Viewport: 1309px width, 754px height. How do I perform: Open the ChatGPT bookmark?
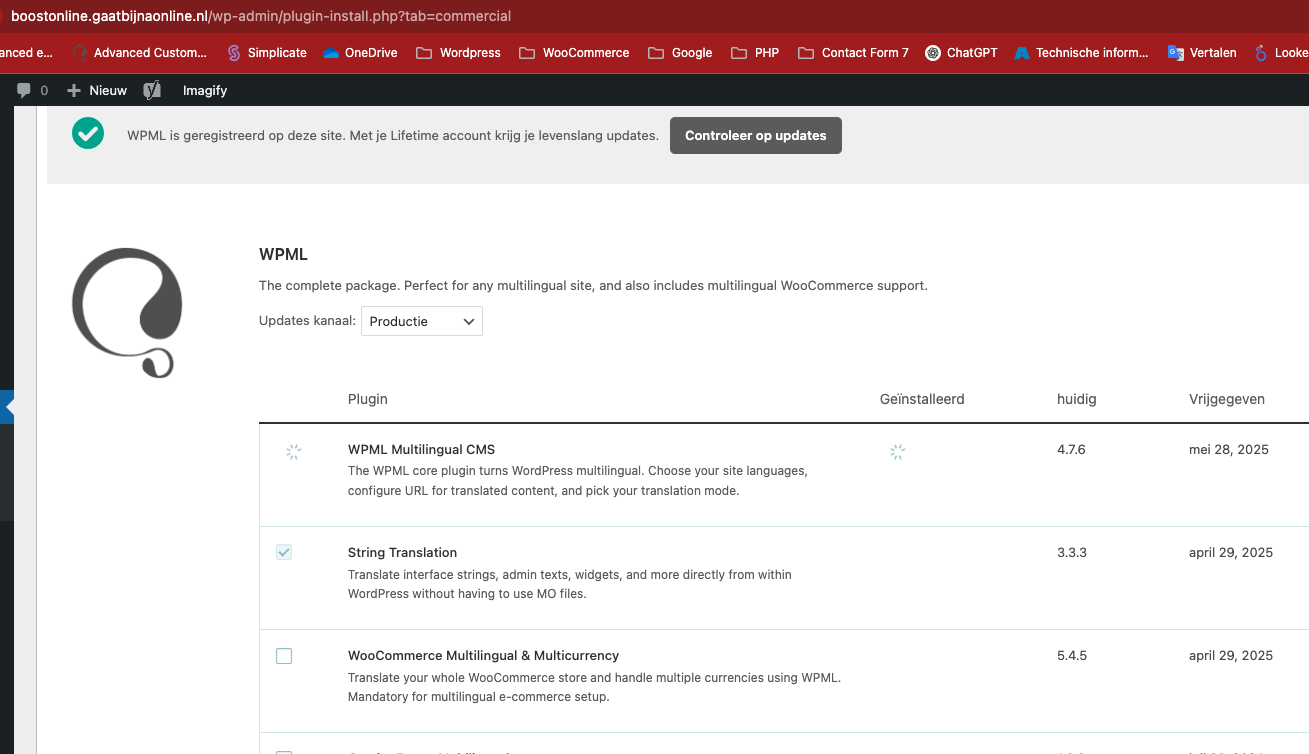[961, 52]
